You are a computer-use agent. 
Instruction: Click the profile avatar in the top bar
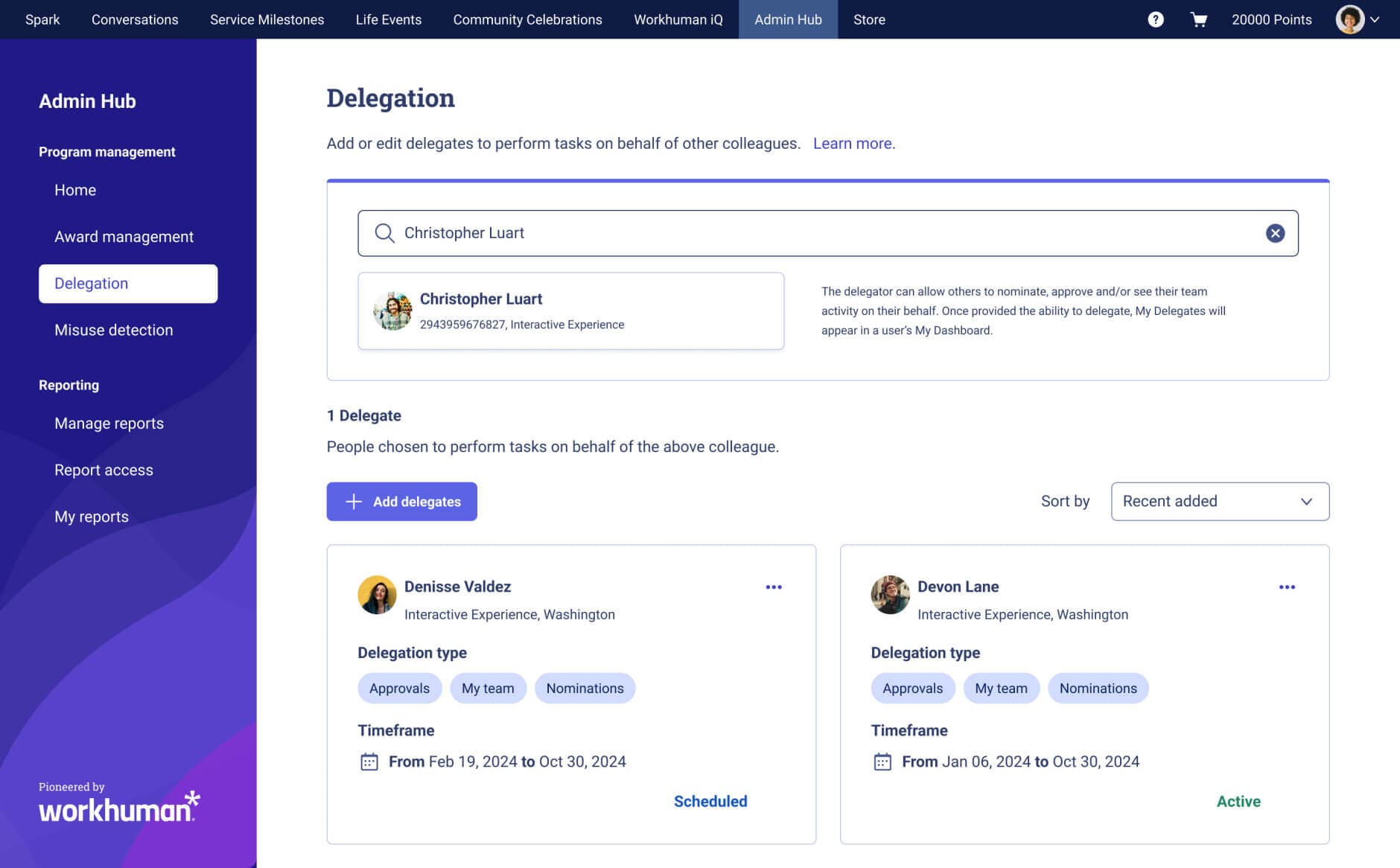pyautogui.click(x=1350, y=19)
